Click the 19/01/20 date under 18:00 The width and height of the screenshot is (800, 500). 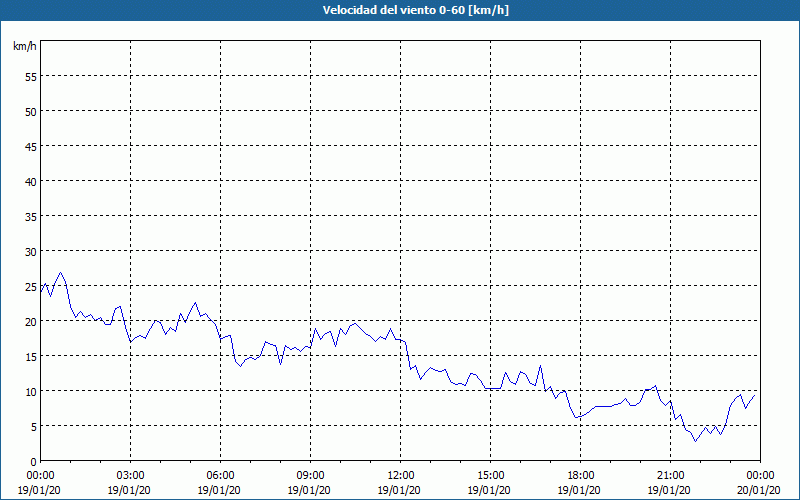click(x=579, y=490)
